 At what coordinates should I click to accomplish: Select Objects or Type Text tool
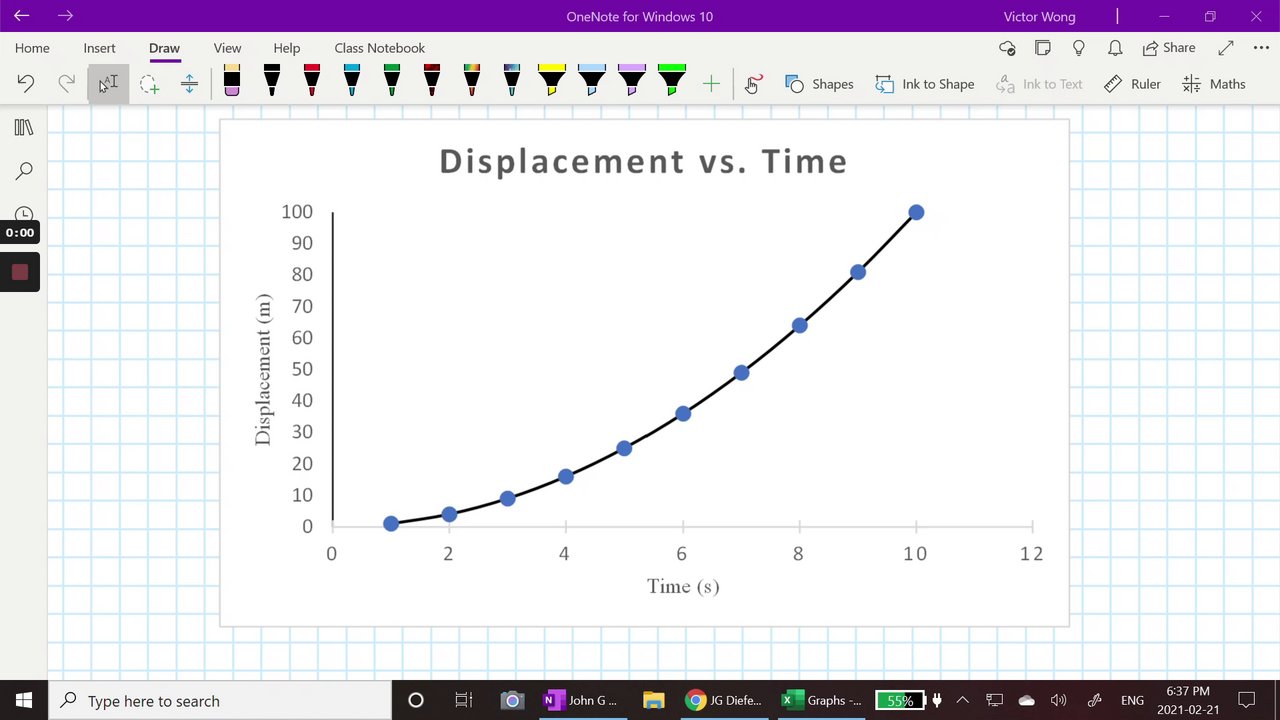pyautogui.click(x=108, y=84)
